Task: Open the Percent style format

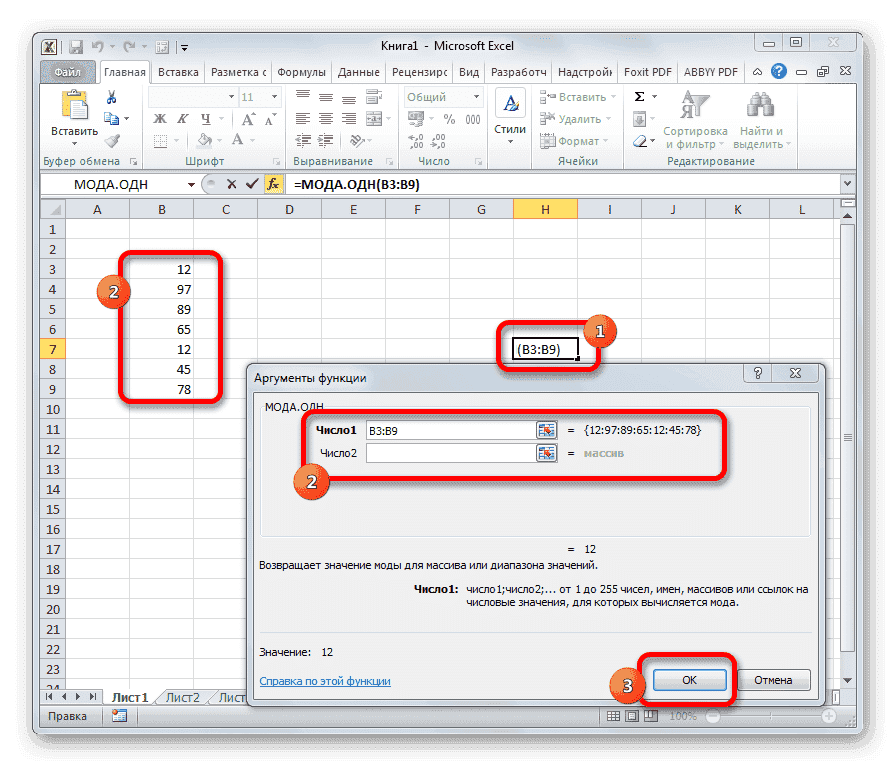Action: (x=449, y=119)
